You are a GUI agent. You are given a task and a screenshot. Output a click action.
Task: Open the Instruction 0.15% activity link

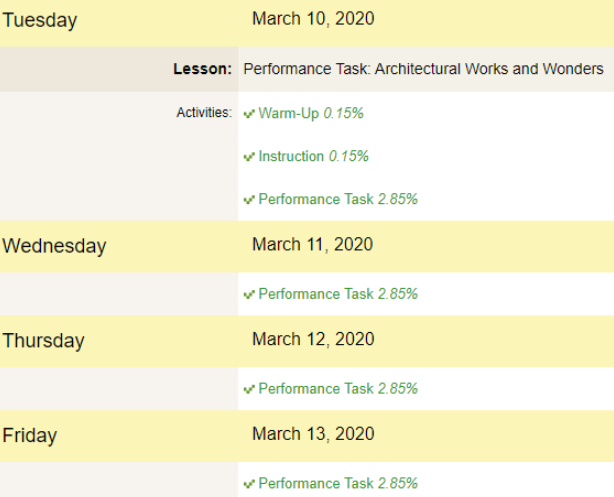tap(313, 156)
